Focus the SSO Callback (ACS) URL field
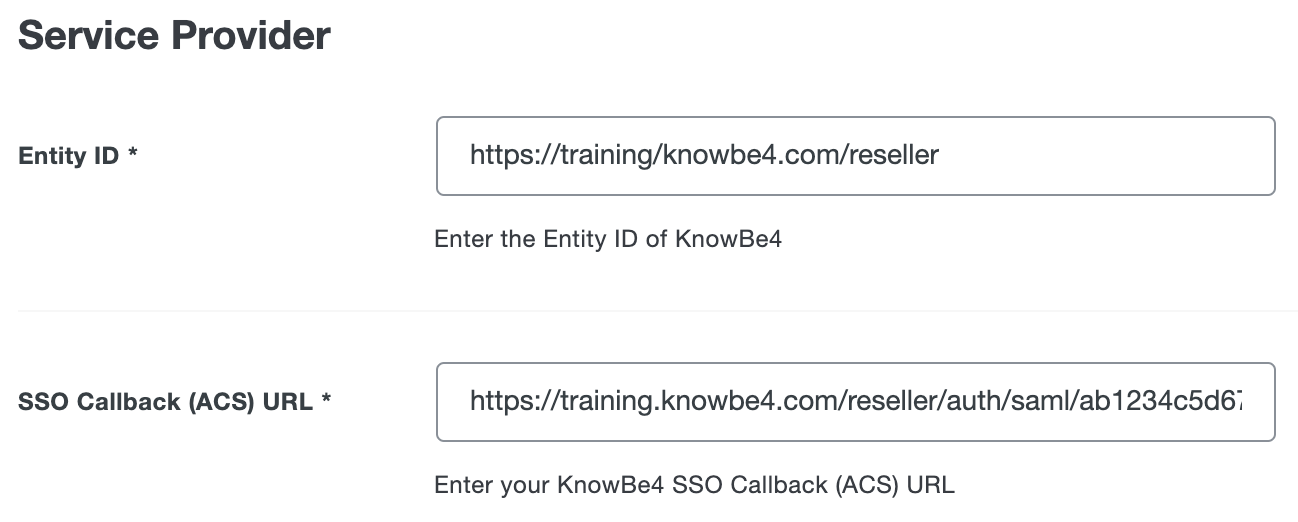Viewport: 1298px width, 522px height. coord(855,402)
